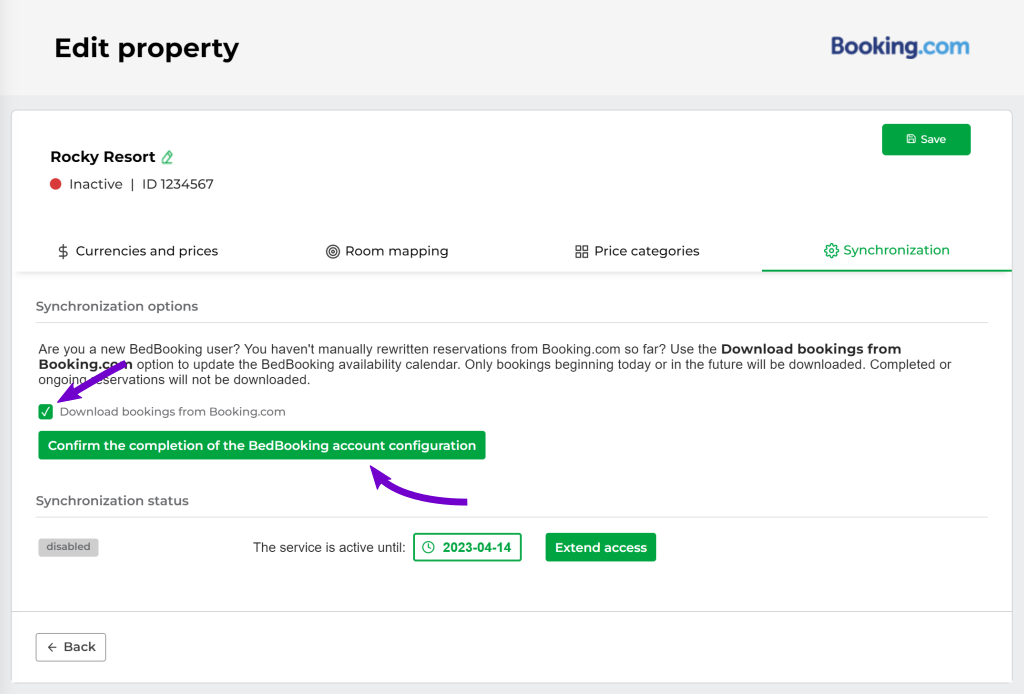Go back using the Back button

coord(71,647)
